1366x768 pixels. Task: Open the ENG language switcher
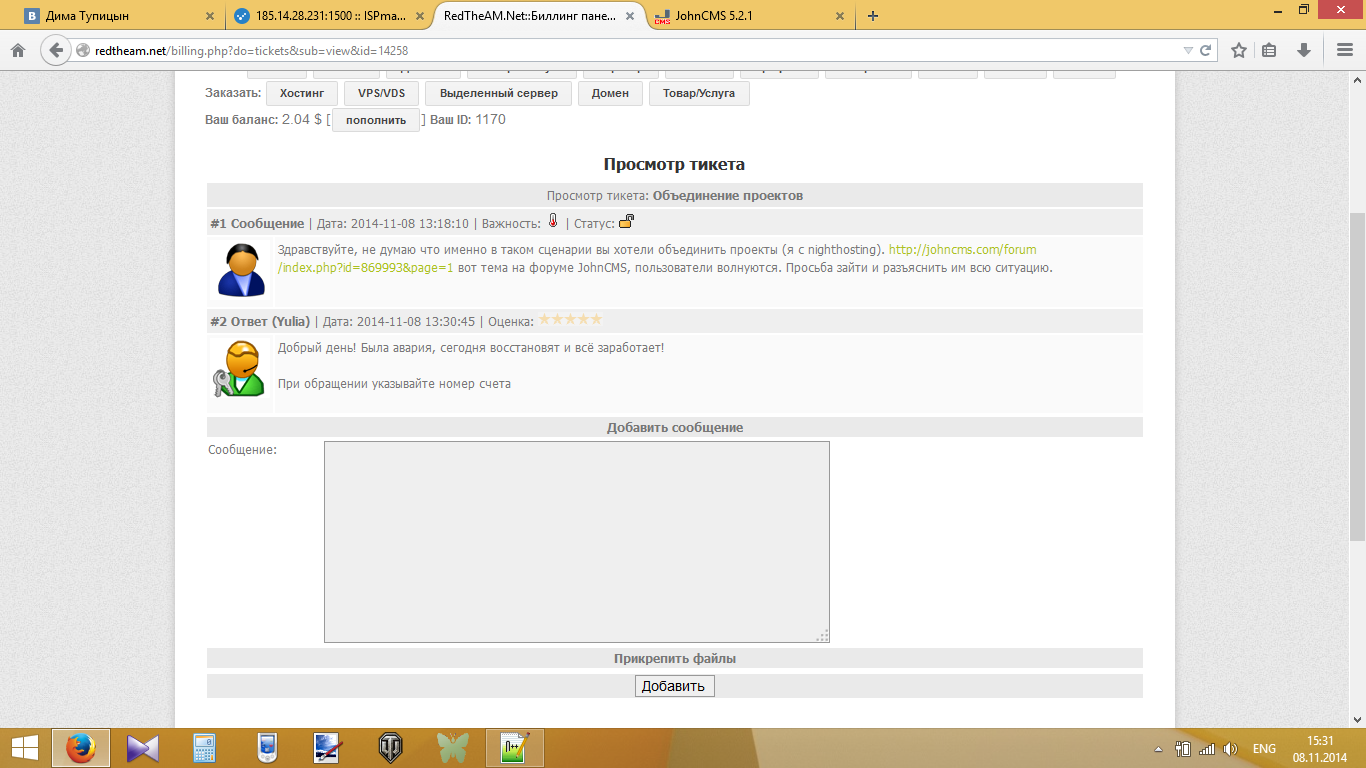pyautogui.click(x=1264, y=749)
